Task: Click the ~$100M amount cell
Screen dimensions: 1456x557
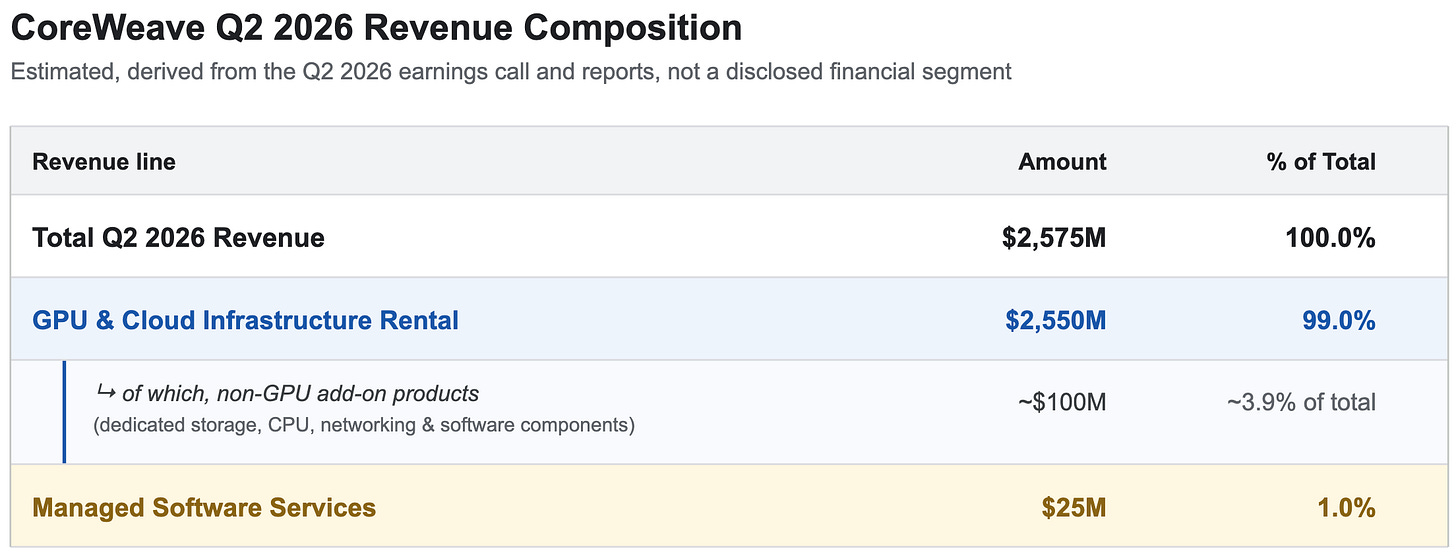Action: pos(1062,403)
